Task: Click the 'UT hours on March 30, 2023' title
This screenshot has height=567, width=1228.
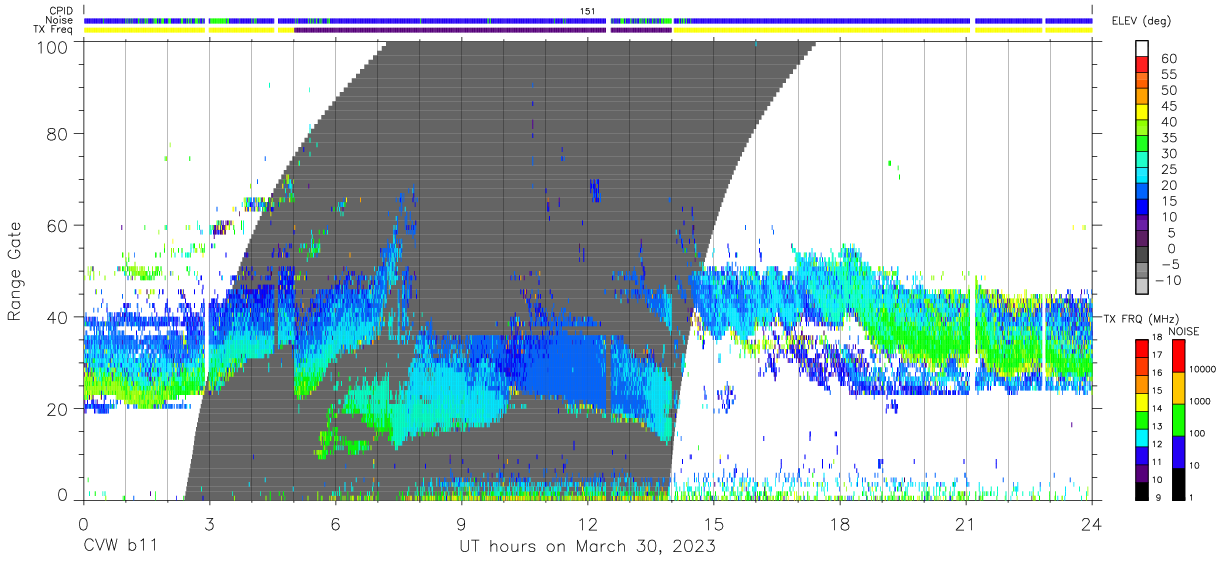Action: pos(587,548)
